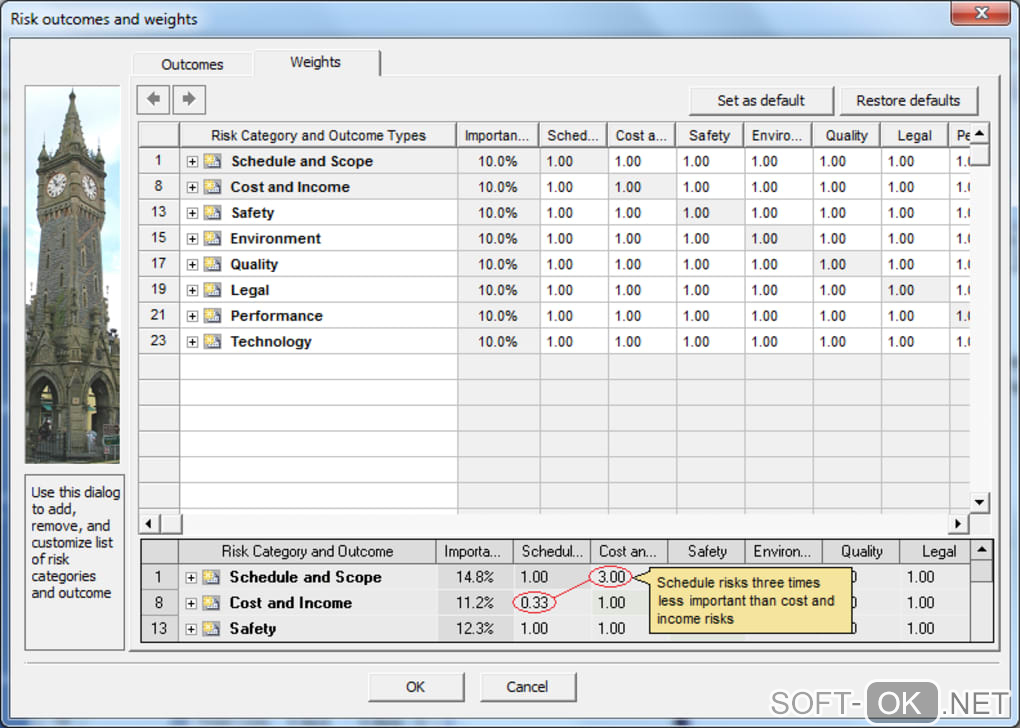
Task: Click the Set as default button
Action: [x=761, y=101]
